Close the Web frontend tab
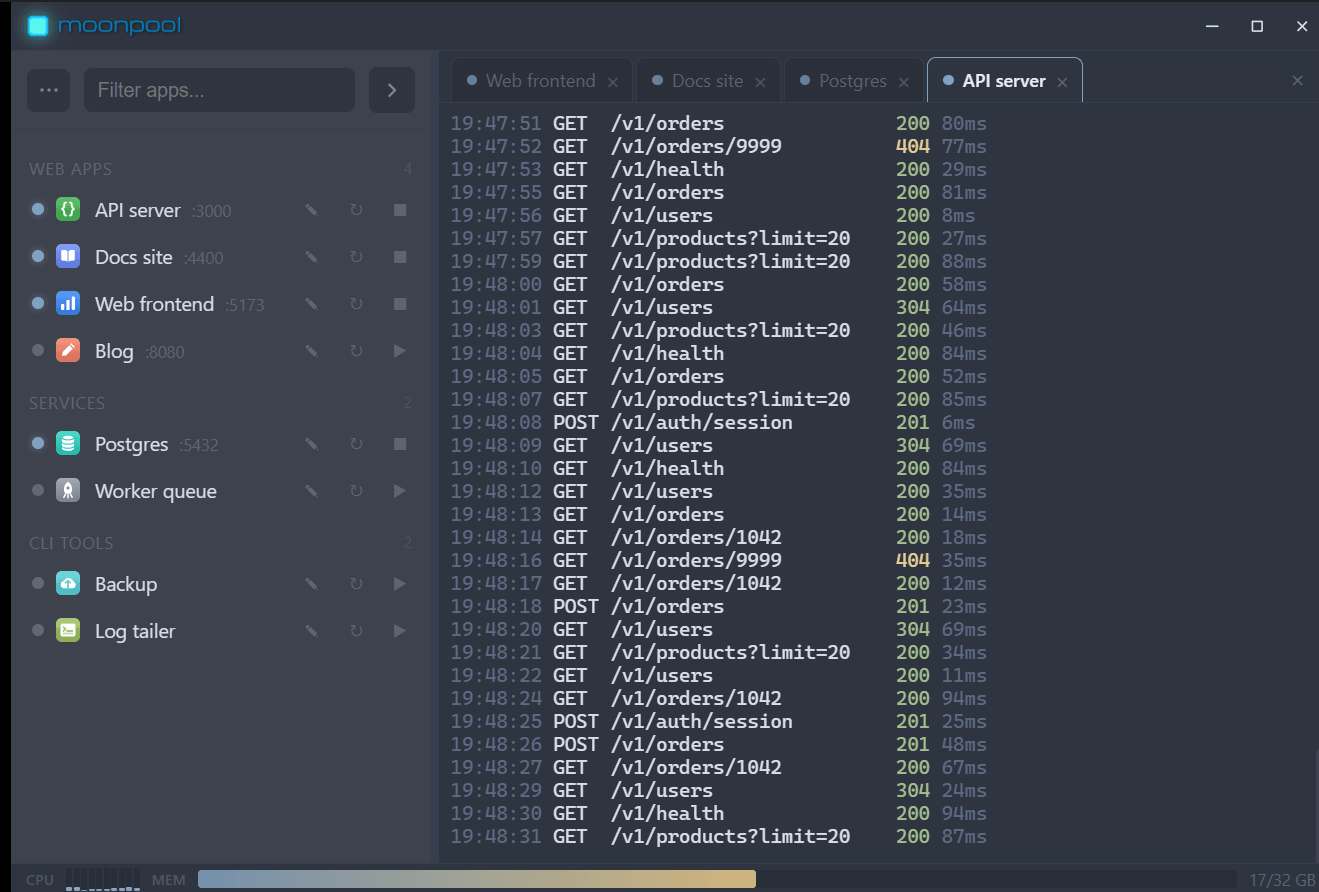The image size is (1319, 892). (x=613, y=82)
